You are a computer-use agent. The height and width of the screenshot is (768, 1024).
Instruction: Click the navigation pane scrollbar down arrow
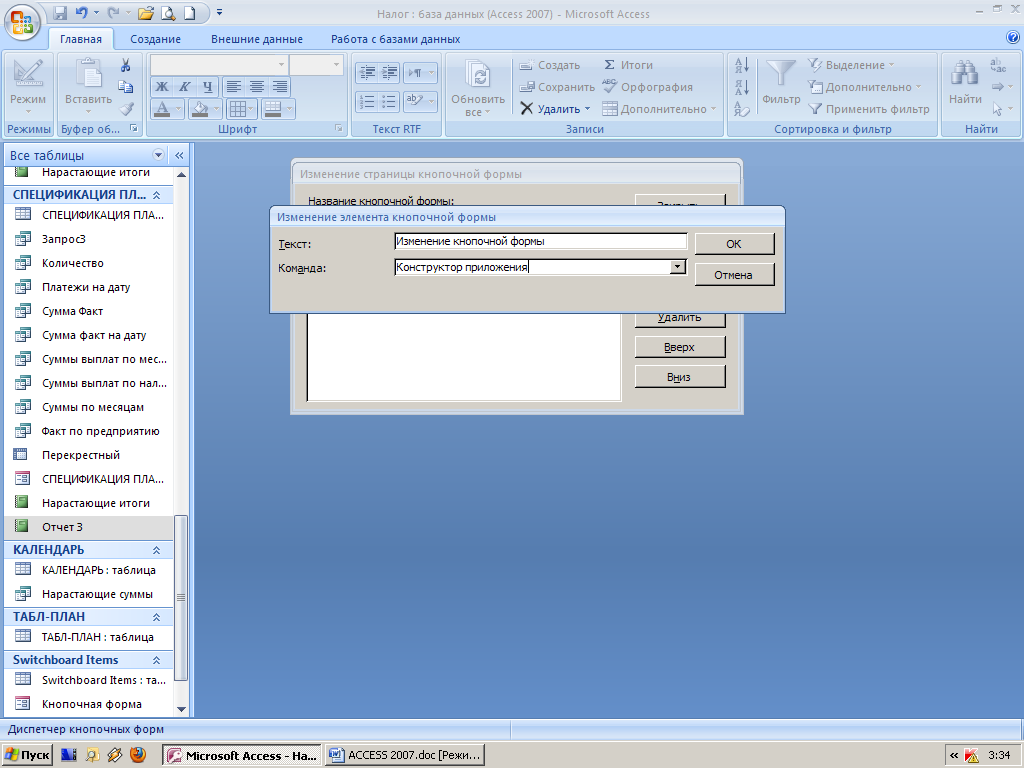pyautogui.click(x=182, y=709)
